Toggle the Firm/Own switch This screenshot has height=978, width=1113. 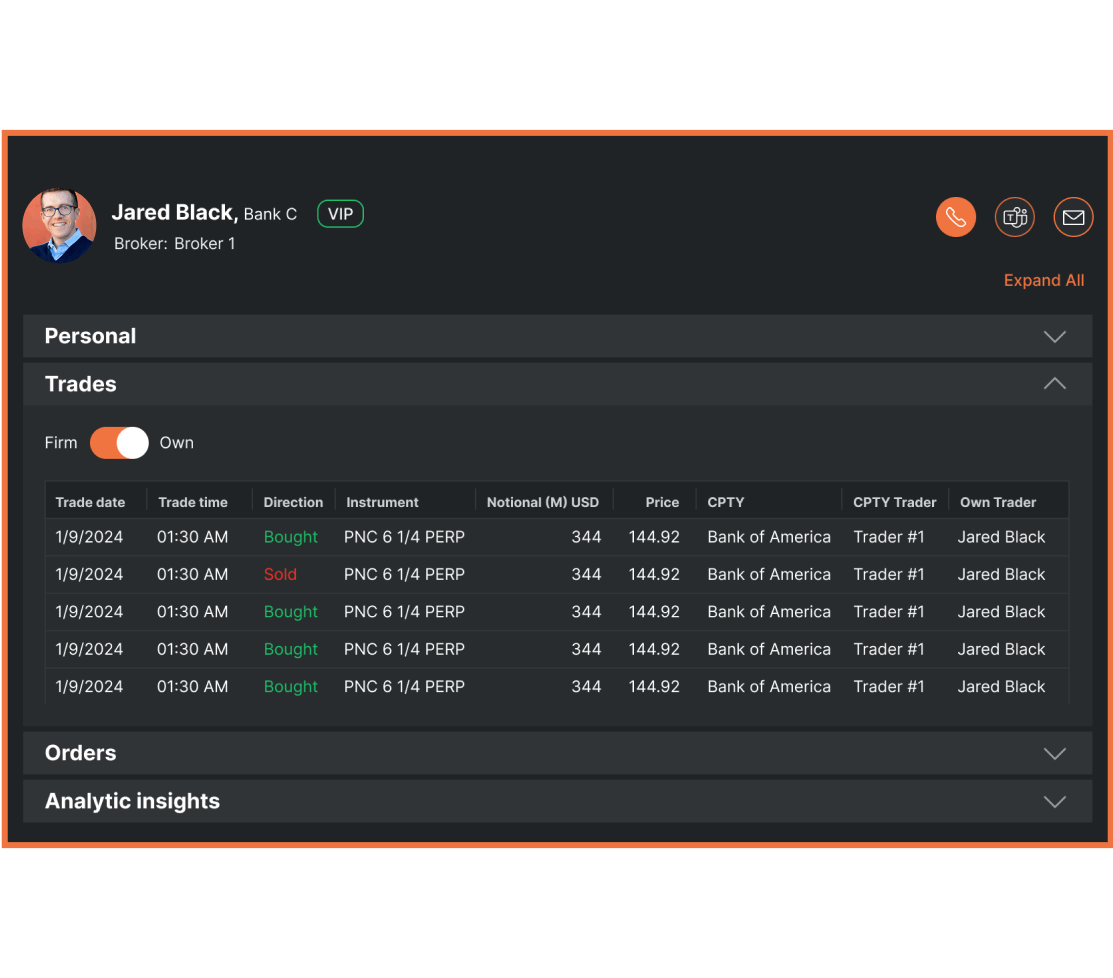119,443
